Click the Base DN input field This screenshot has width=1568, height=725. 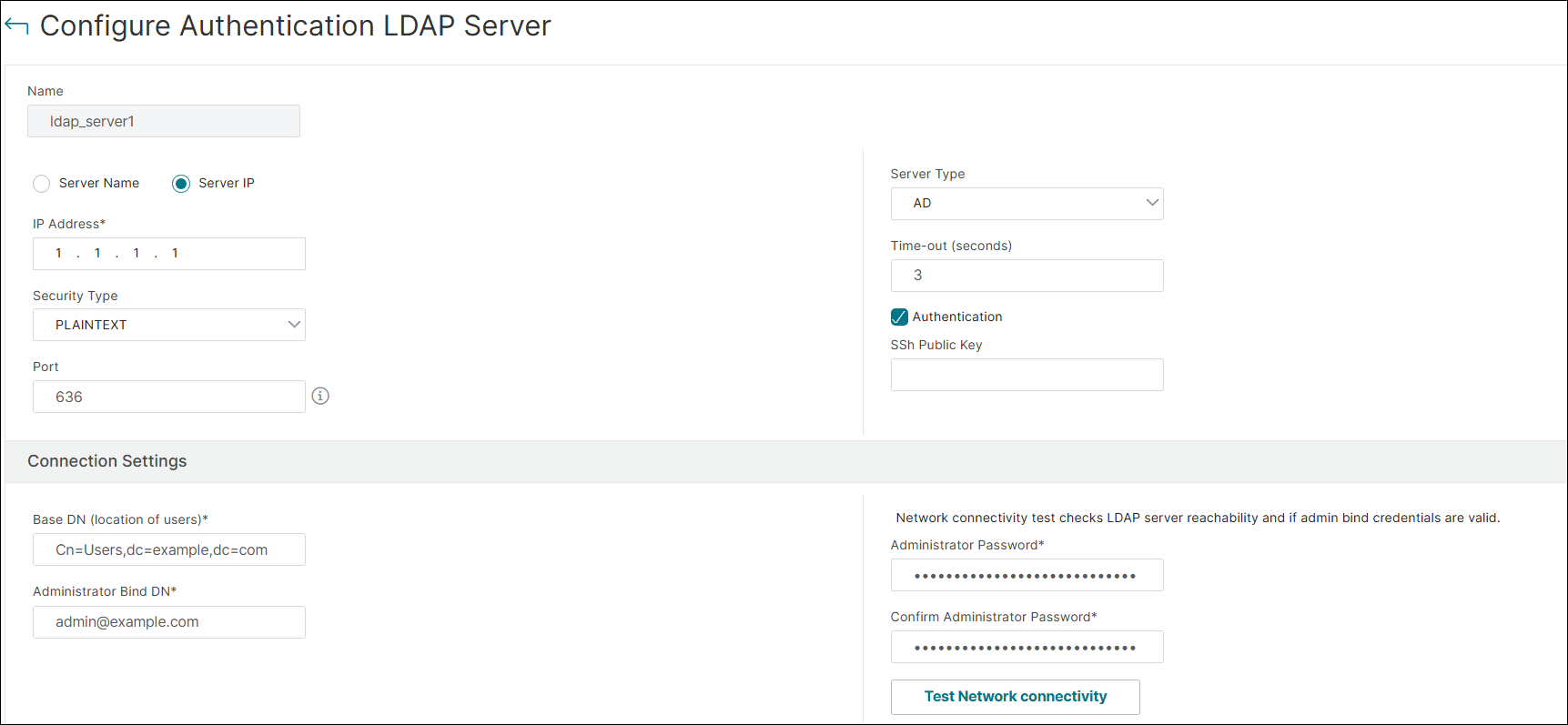169,549
